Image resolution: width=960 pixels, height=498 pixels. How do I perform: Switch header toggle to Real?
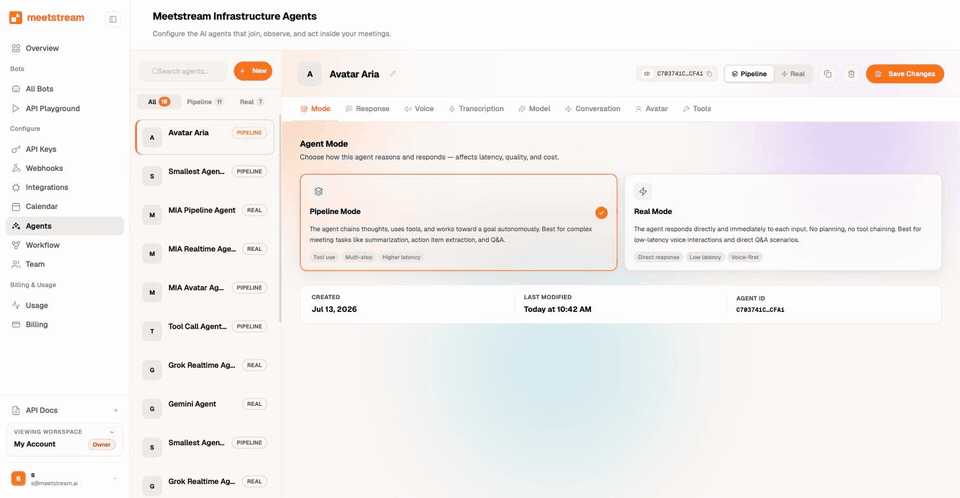click(x=793, y=74)
